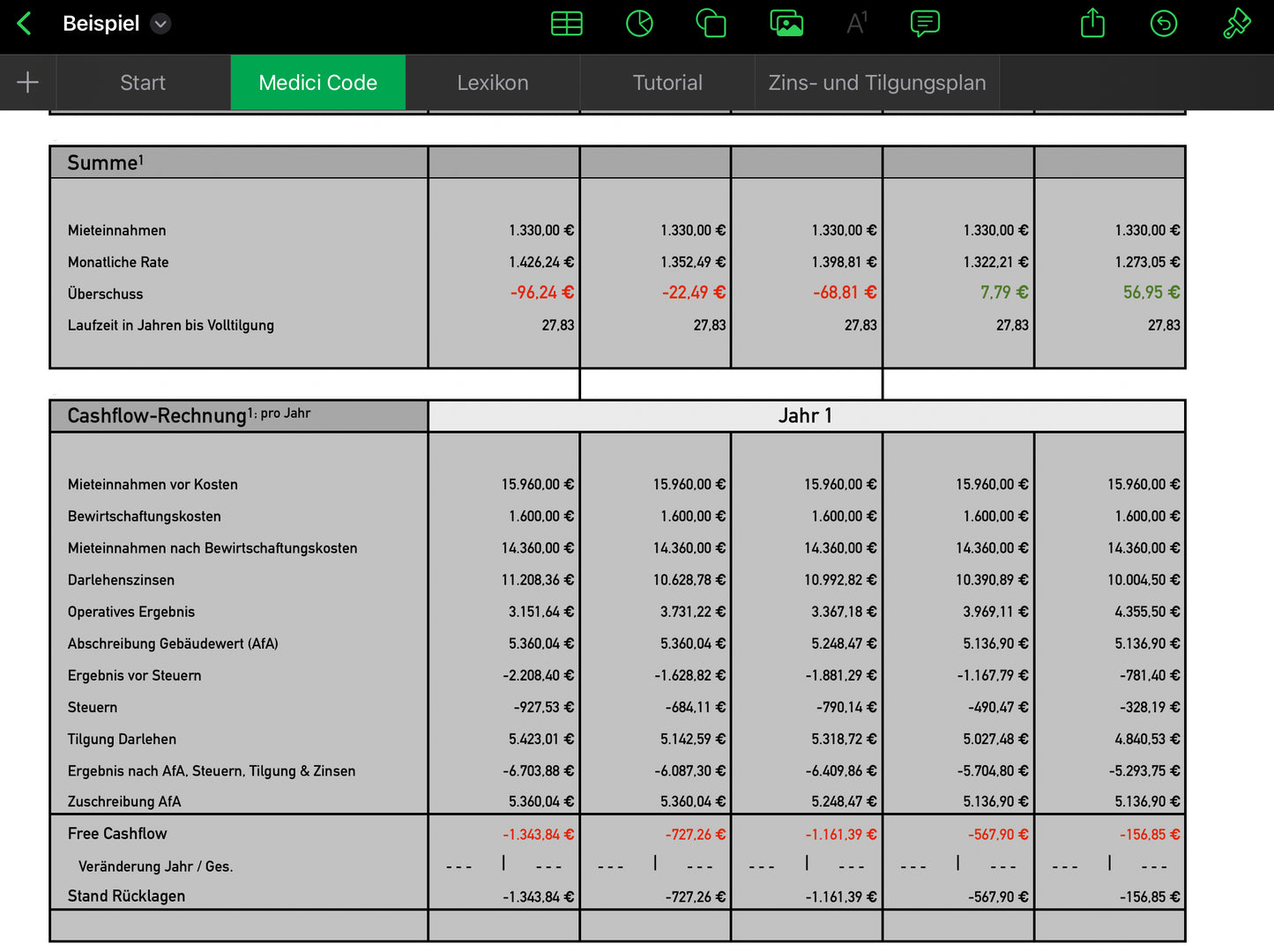Tap the Zuschreibung AfA label
1274x952 pixels.
[x=124, y=802]
